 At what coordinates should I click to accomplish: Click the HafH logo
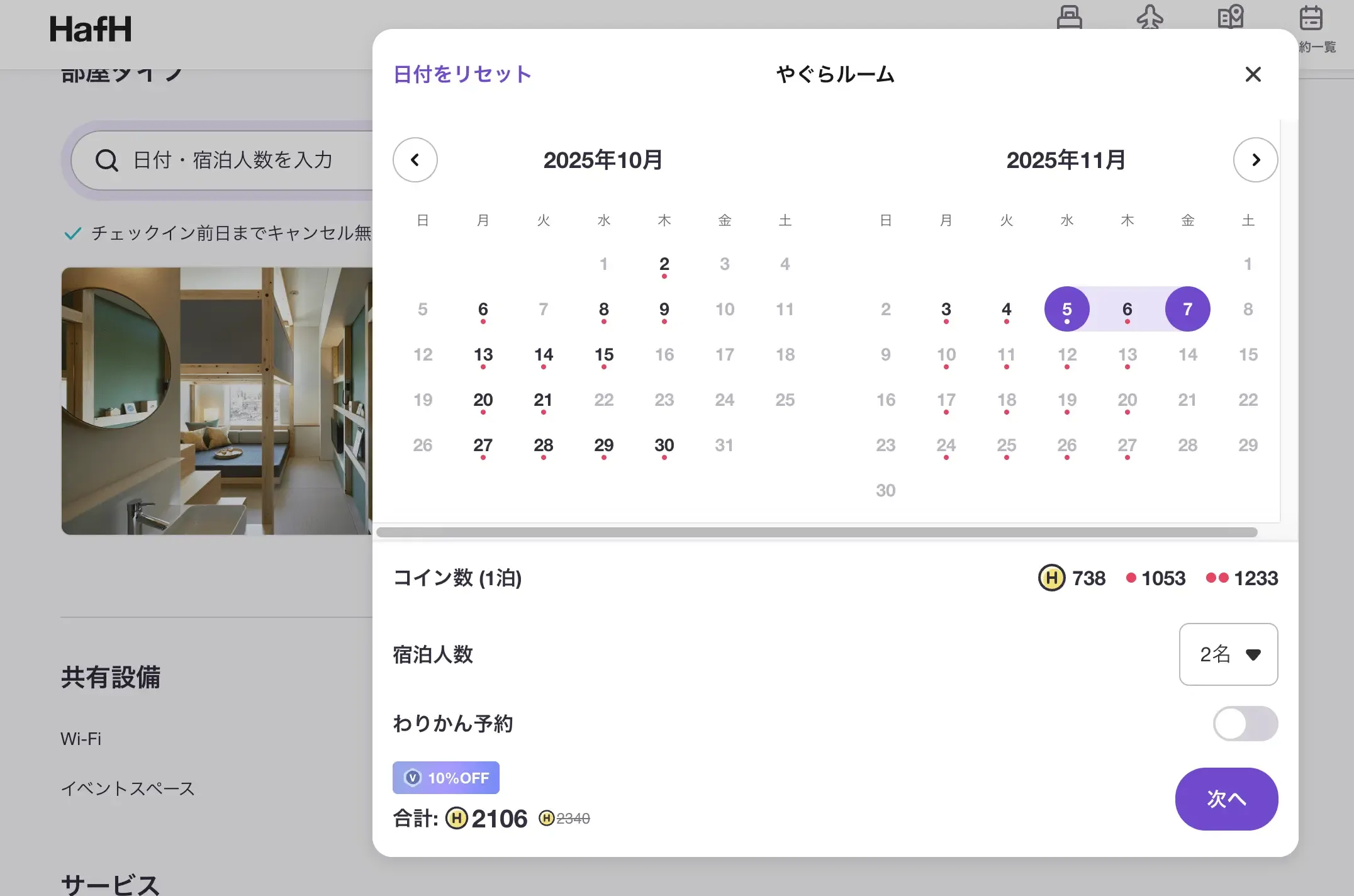tap(91, 29)
